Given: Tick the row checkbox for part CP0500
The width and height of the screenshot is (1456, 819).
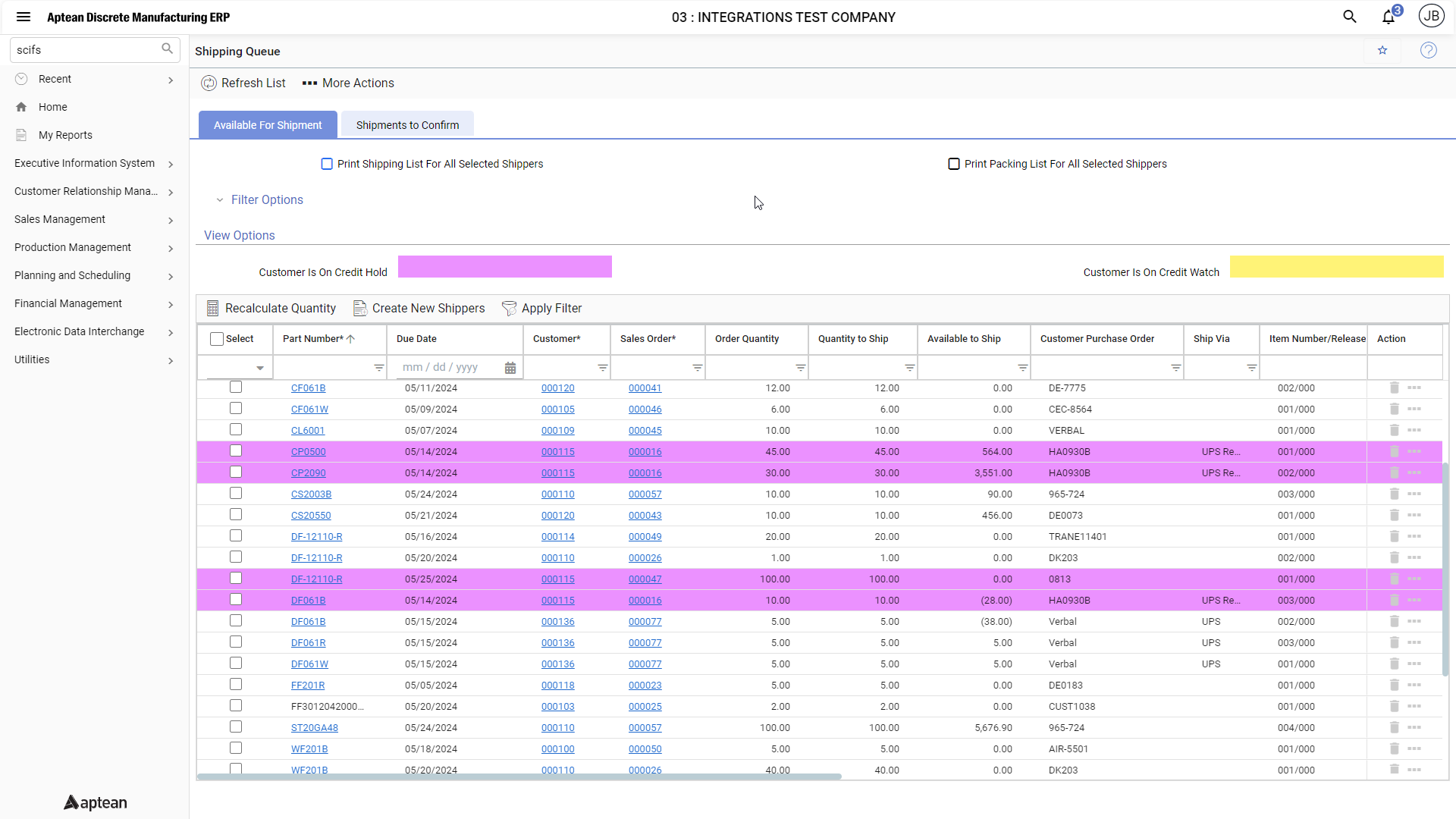Looking at the screenshot, I should coord(235,450).
